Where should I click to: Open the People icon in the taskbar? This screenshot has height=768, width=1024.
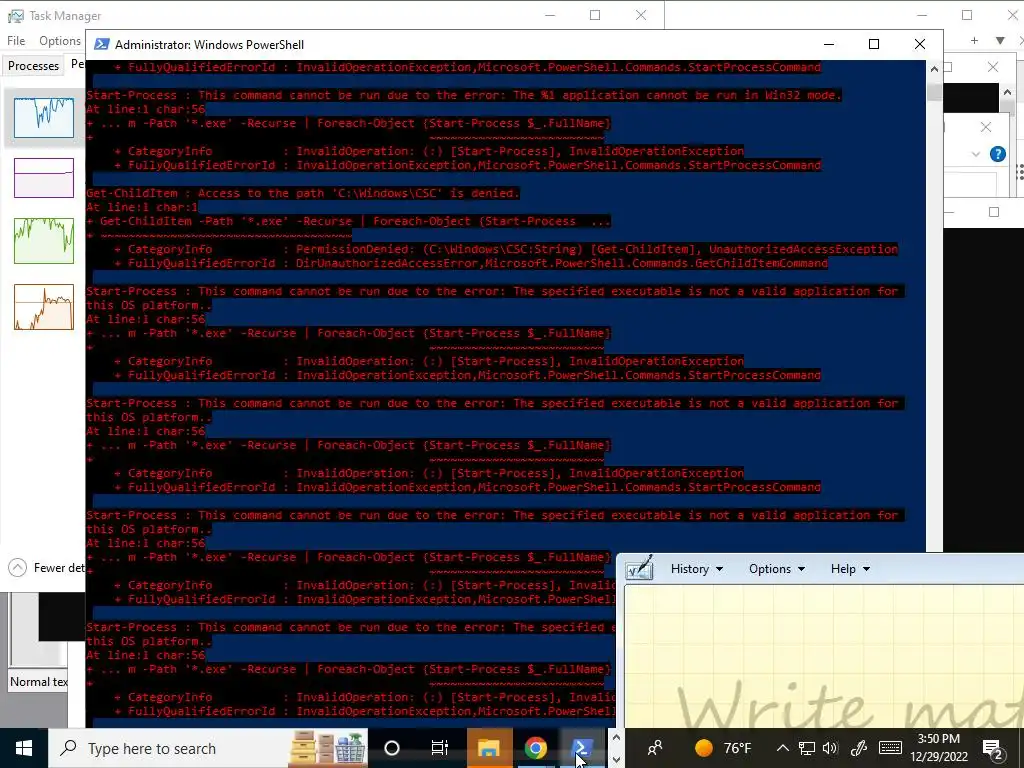(x=655, y=748)
